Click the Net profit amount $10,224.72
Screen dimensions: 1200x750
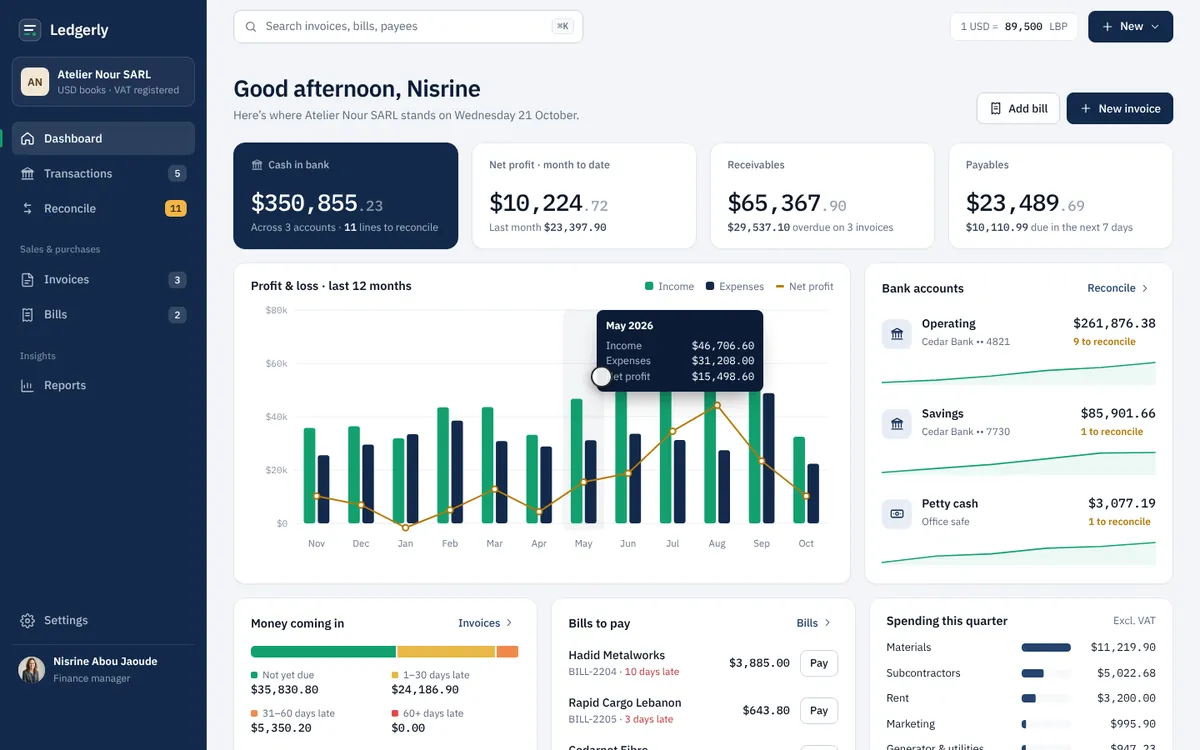(549, 204)
